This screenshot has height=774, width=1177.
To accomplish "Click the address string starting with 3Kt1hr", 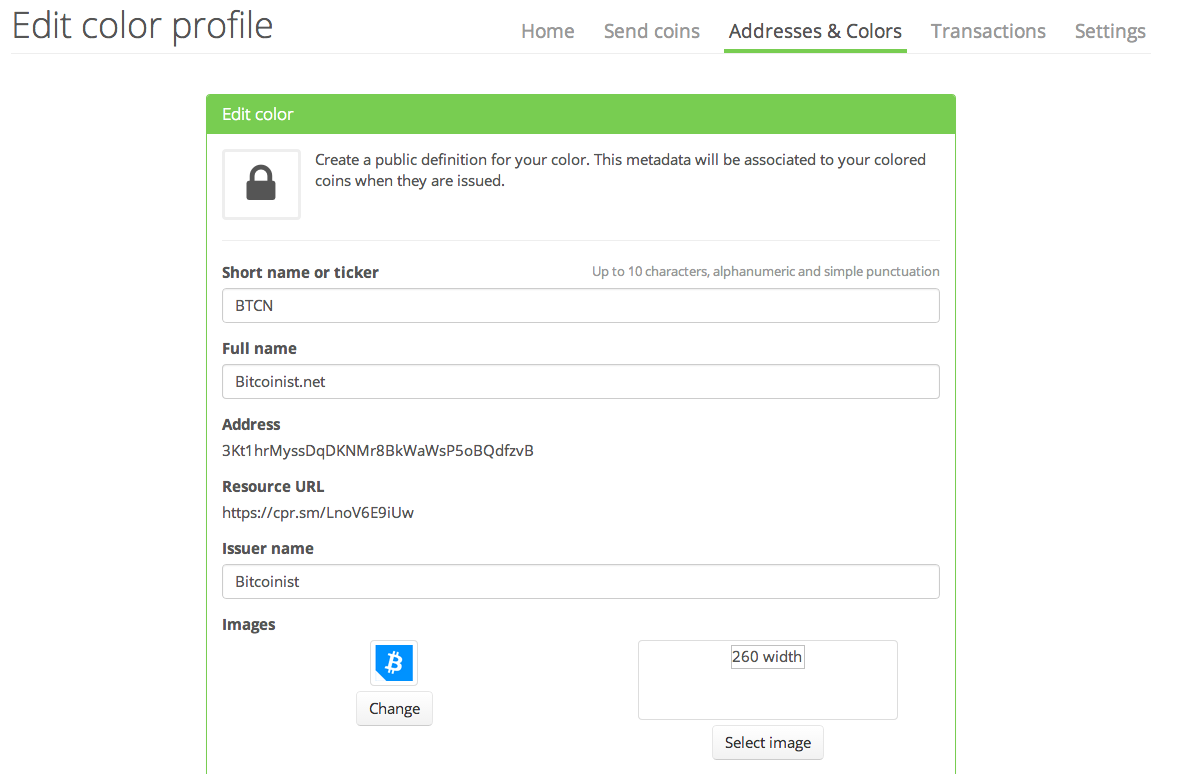I will (x=377, y=451).
